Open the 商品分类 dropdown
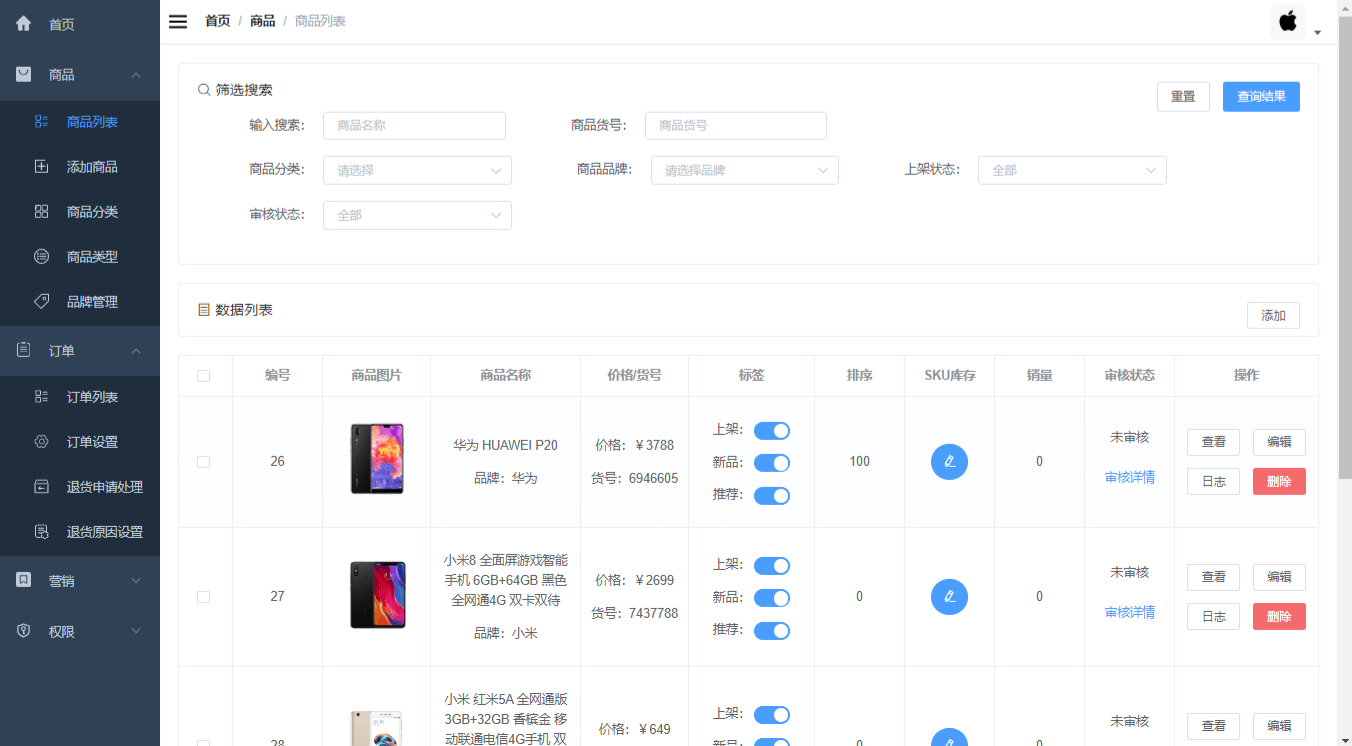This screenshot has height=746, width=1352. pos(417,170)
